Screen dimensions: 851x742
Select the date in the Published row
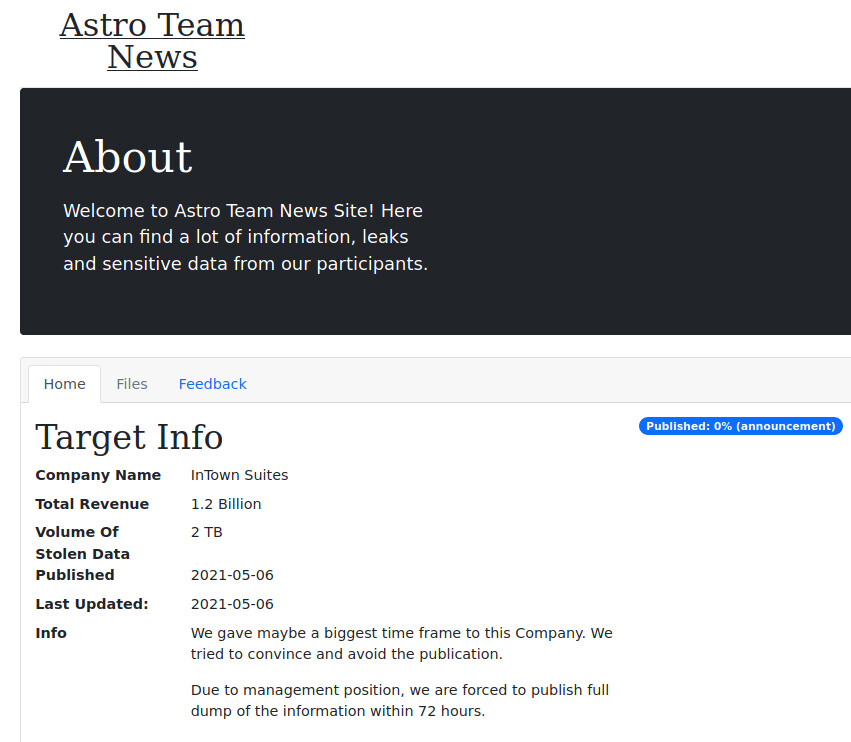[x=232, y=575]
